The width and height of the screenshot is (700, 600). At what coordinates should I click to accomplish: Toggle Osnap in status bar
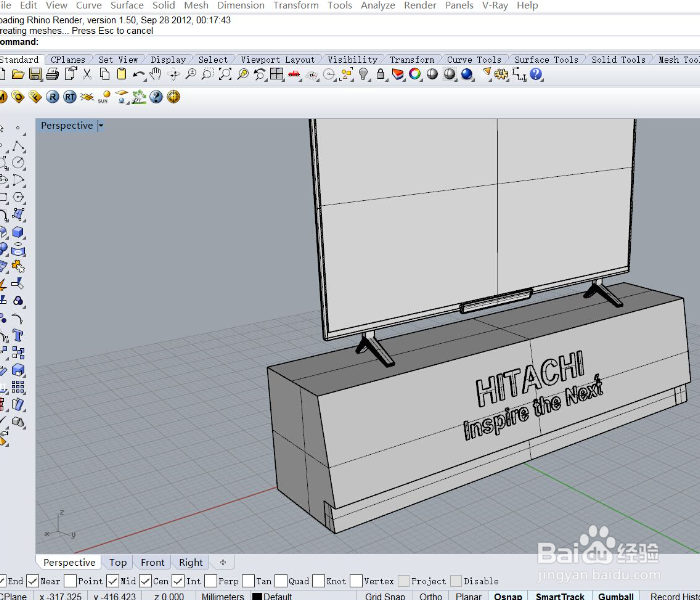tap(508, 596)
